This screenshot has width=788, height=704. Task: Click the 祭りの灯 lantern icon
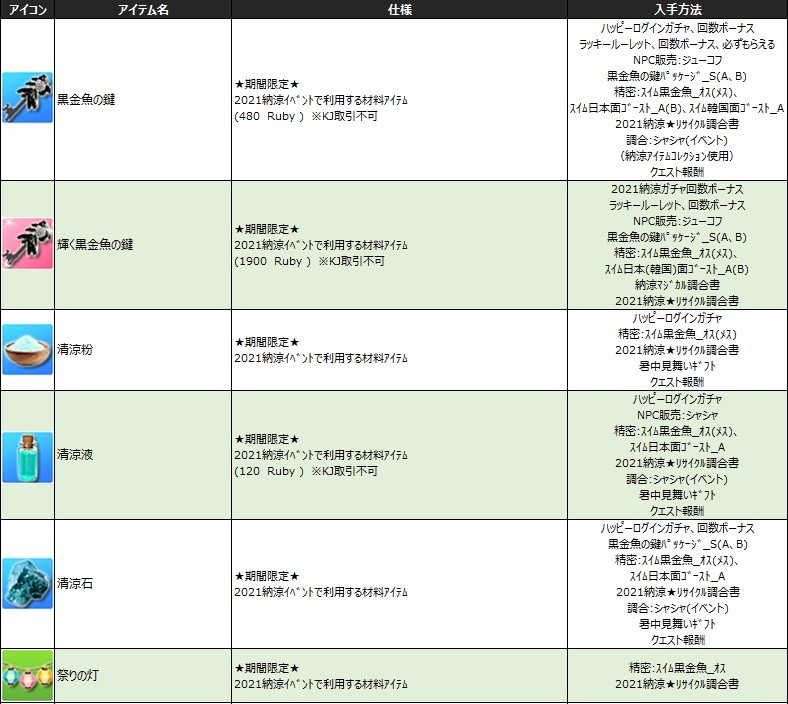[28, 675]
